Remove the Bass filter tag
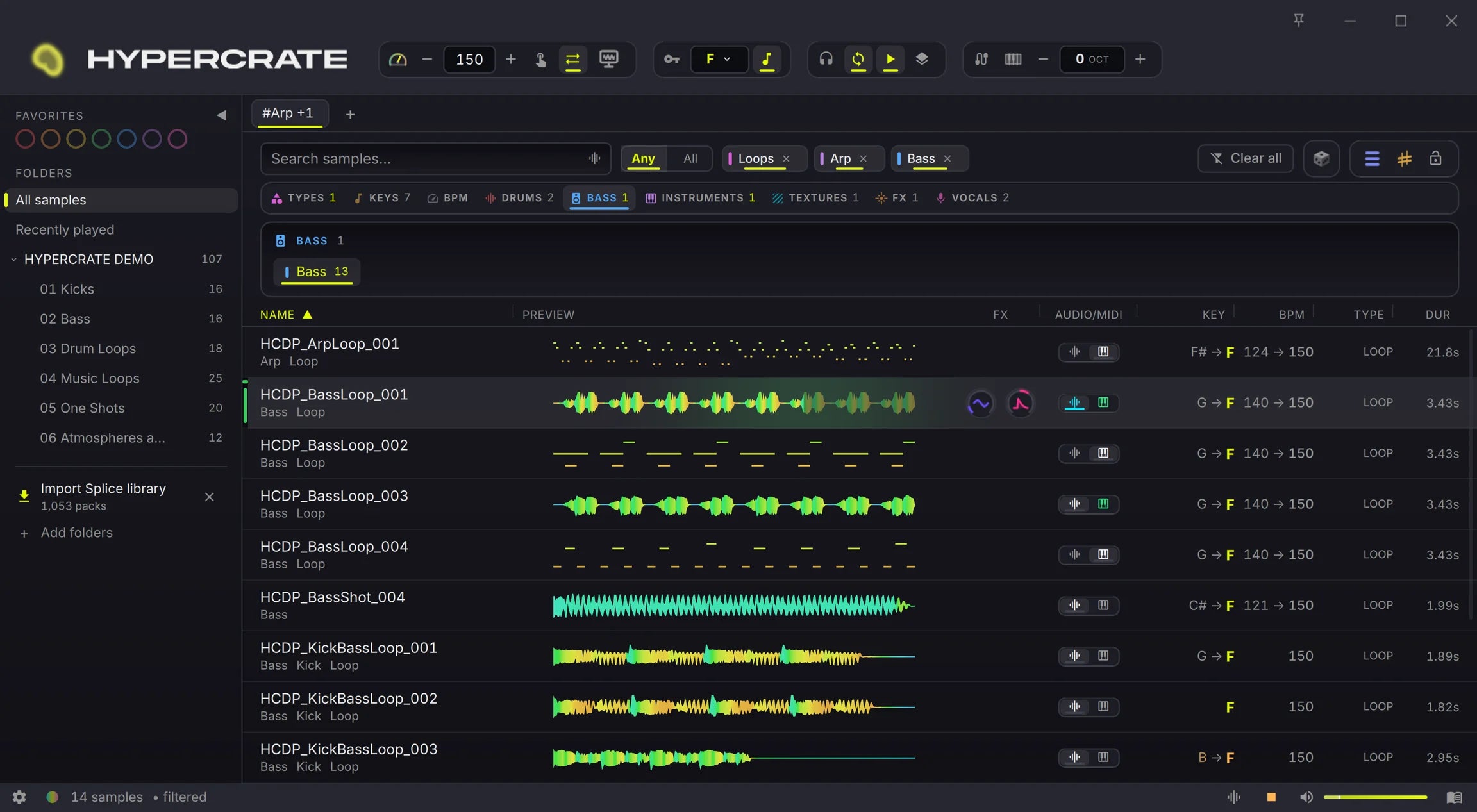Screen dimensions: 1477x812 pyautogui.click(x=947, y=158)
